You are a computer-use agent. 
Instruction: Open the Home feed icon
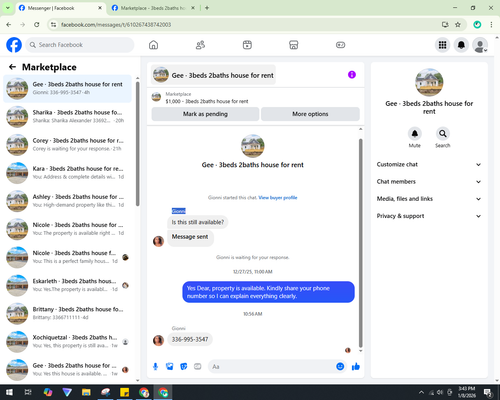pyautogui.click(x=153, y=45)
